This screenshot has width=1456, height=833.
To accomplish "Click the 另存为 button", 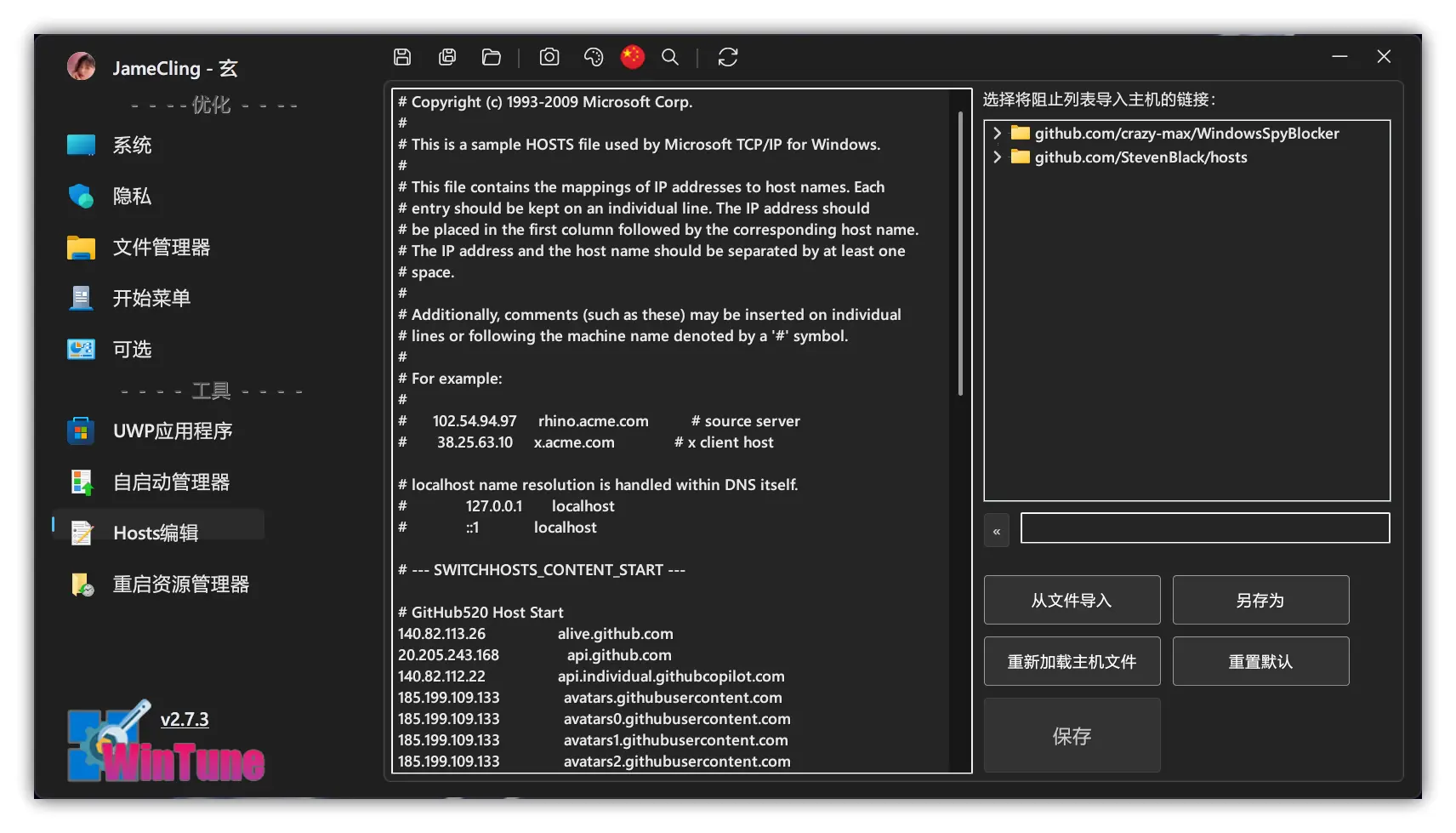I will (x=1260, y=600).
